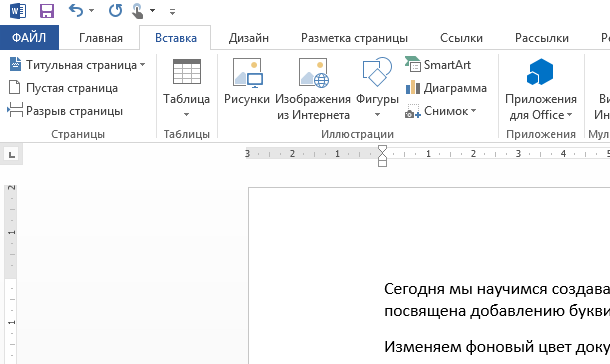Click the tab stop selector on ruler
610x364 pixels.
(12, 155)
